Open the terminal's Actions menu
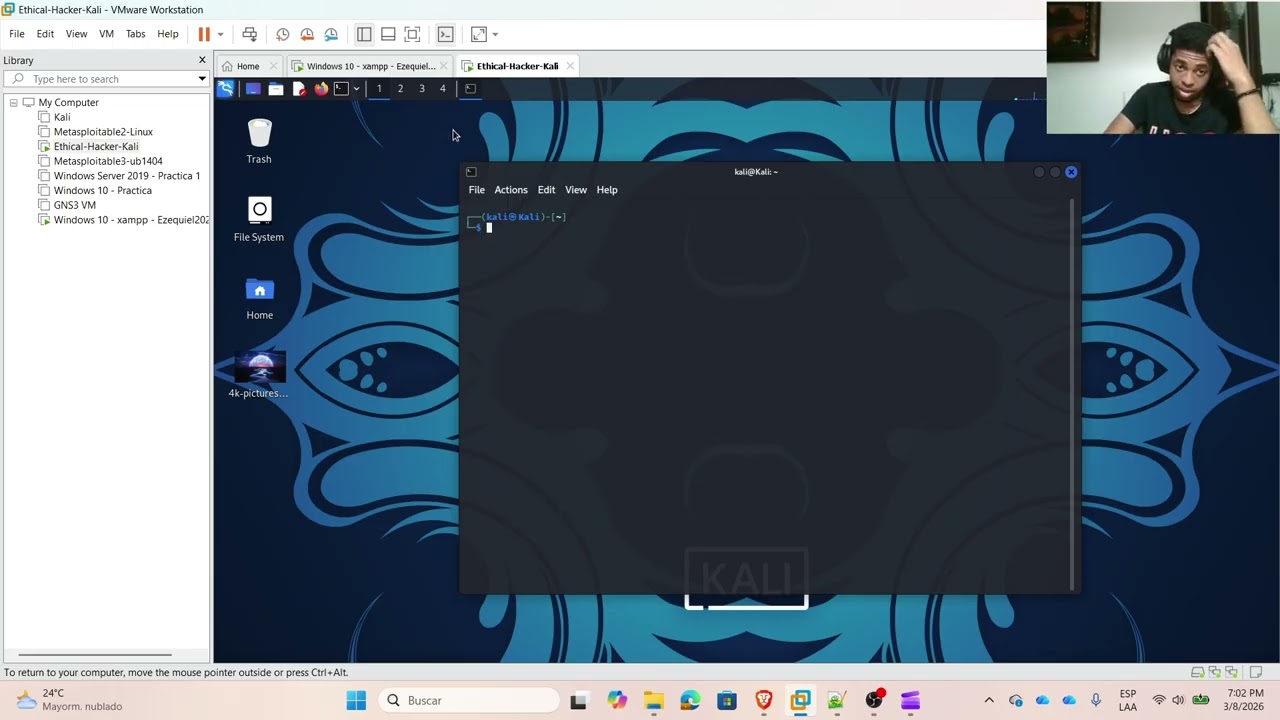1280x720 pixels. tap(511, 190)
